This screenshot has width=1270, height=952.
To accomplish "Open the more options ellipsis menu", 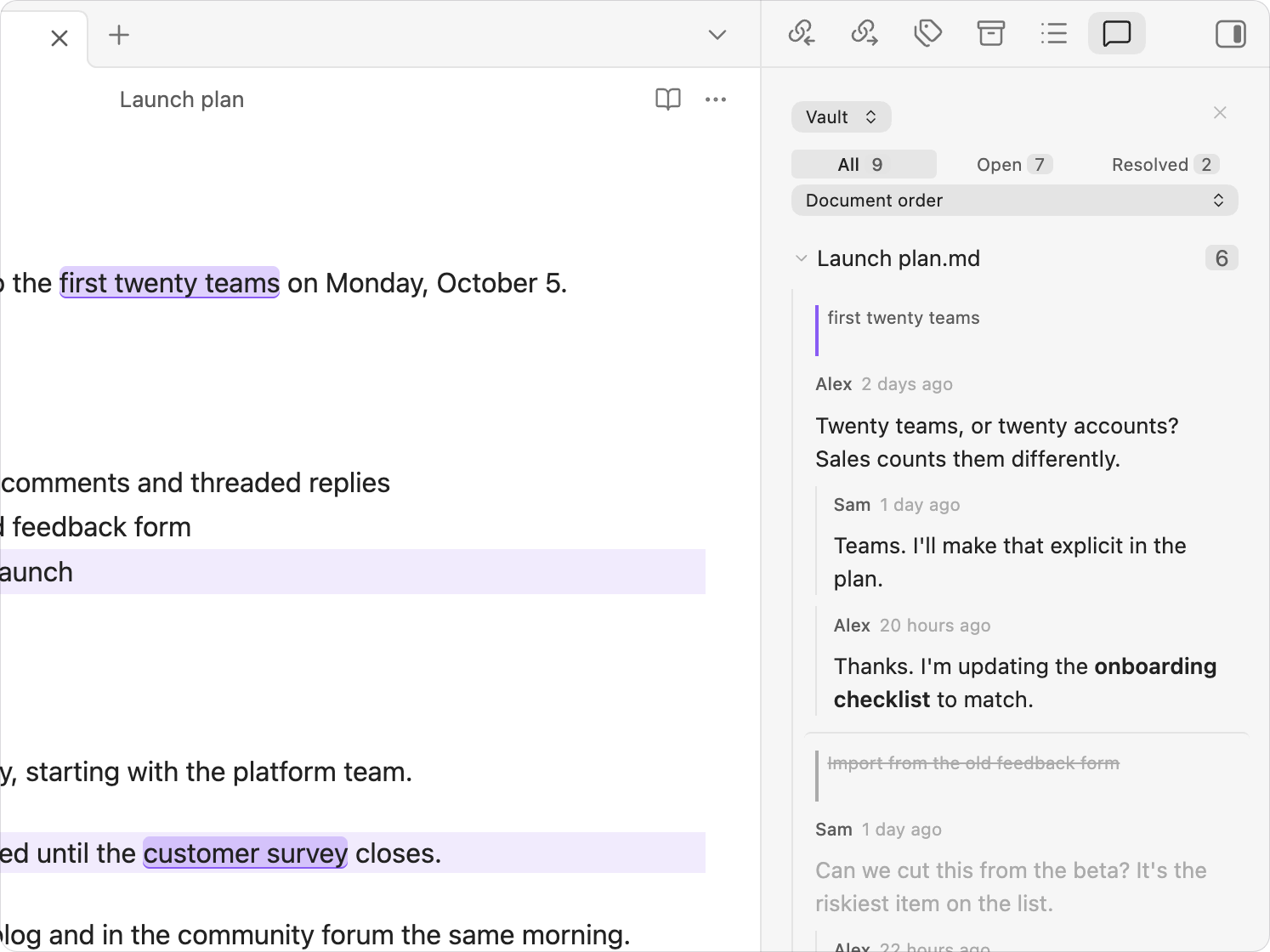I will (716, 99).
